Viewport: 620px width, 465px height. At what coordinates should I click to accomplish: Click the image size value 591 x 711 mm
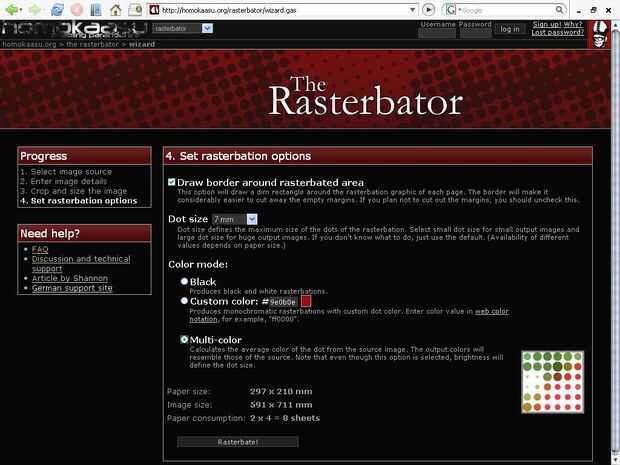point(281,405)
